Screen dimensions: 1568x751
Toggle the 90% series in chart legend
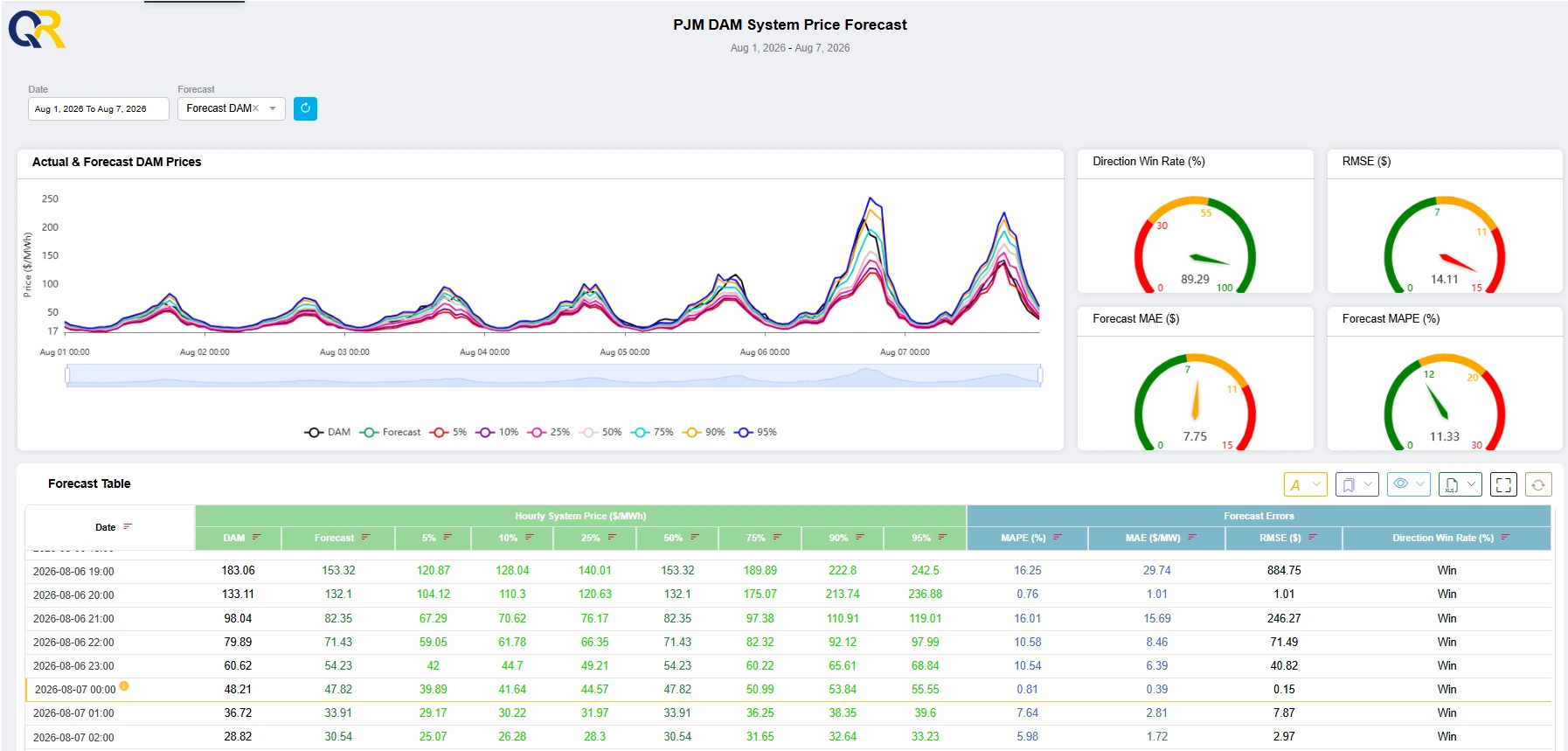[x=704, y=432]
